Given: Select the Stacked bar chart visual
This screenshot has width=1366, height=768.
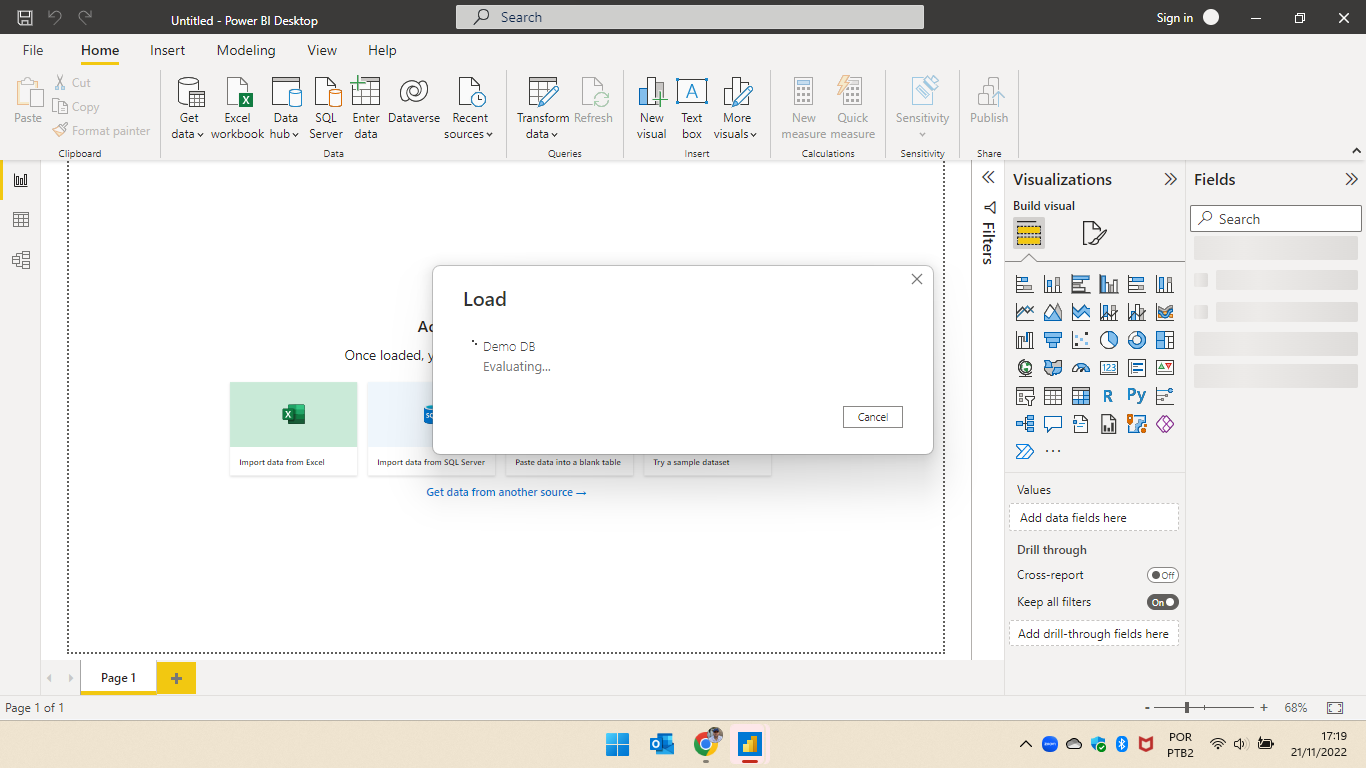Looking at the screenshot, I should 1024,284.
